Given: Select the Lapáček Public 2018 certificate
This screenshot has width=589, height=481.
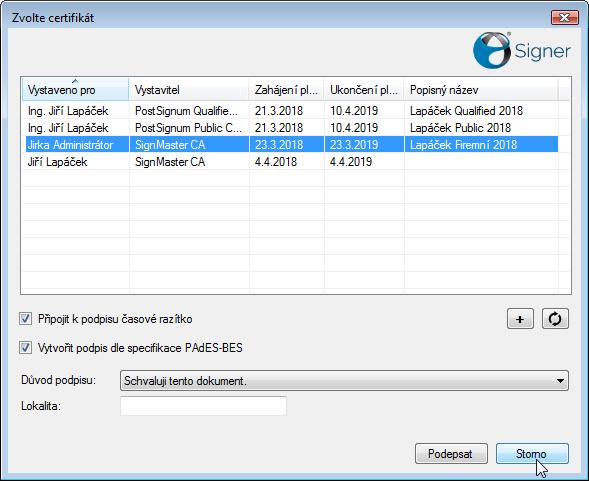Looking at the screenshot, I should pyautogui.click(x=291, y=128).
